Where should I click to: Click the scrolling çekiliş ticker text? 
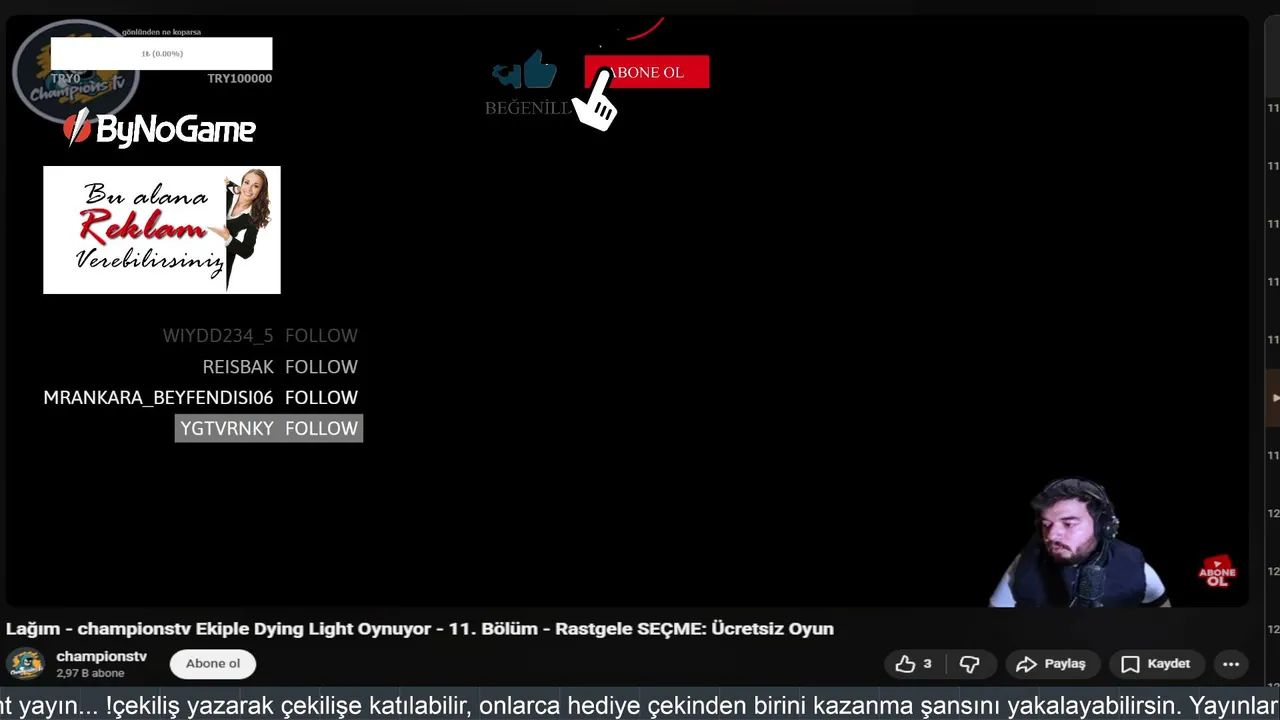(x=640, y=706)
